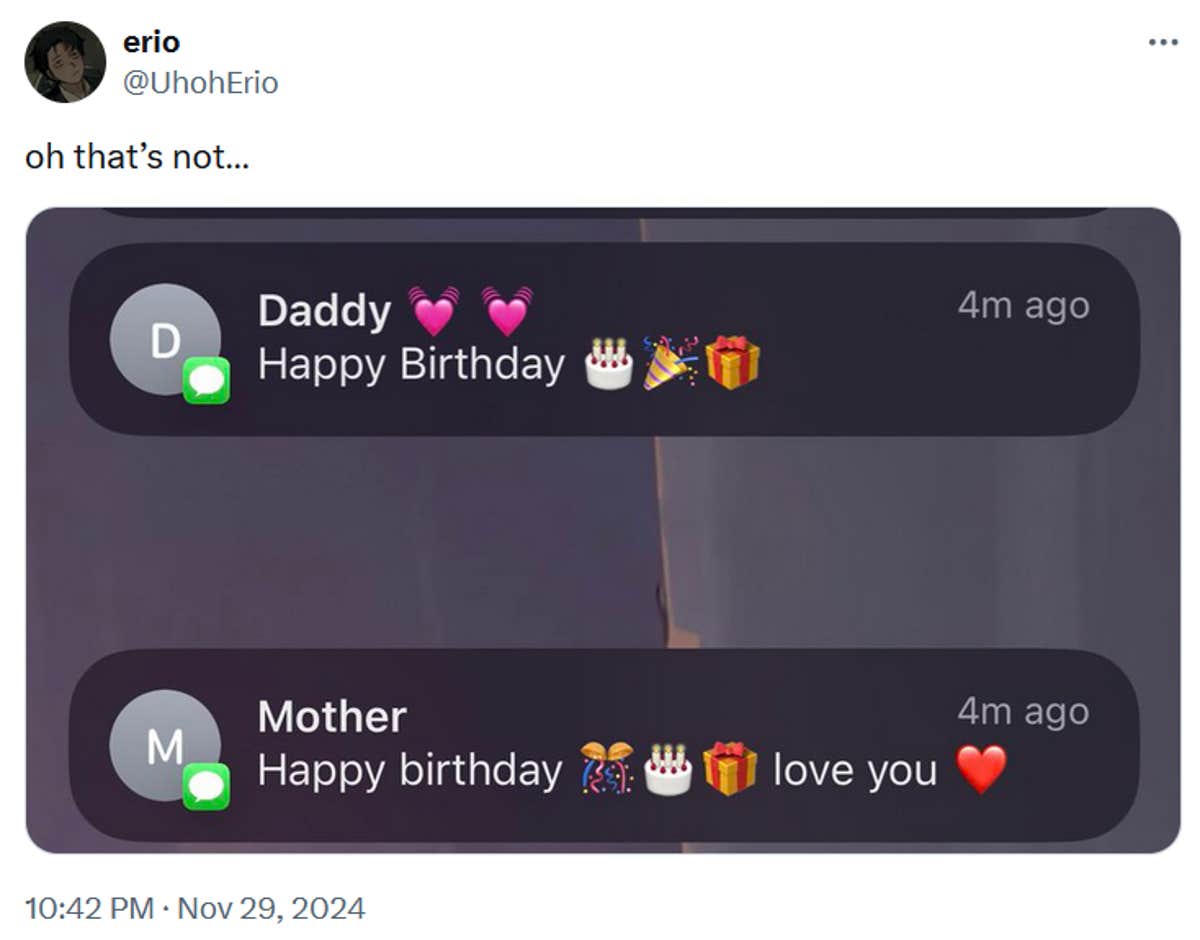Click the birthday cake emoji in Daddy's message
Viewport: 1200px width, 940px height.
click(x=610, y=364)
